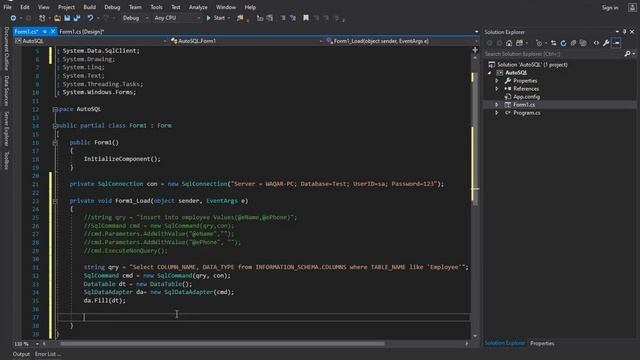640x360 pixels.
Task: Open the Data Sources side tab
Action: pos(6,91)
